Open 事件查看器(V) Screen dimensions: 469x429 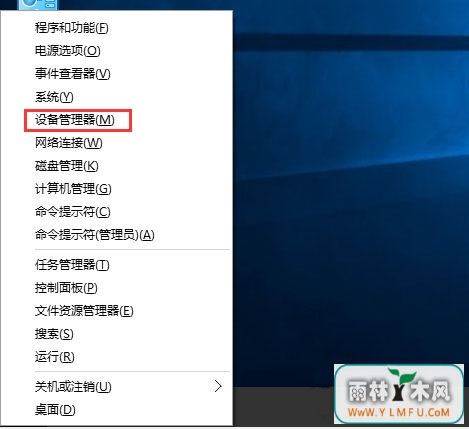point(73,74)
